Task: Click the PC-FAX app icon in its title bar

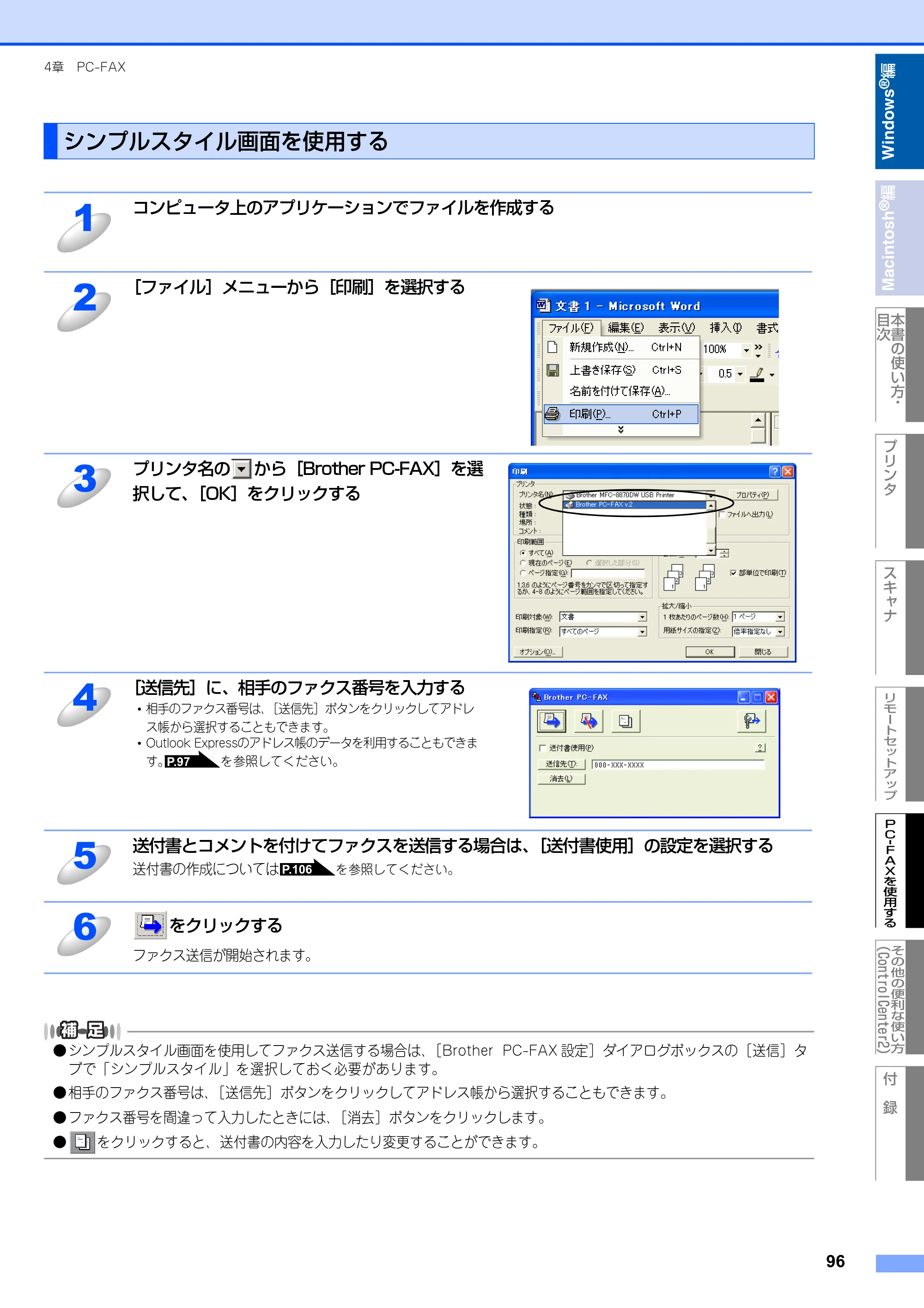Action: click(536, 697)
